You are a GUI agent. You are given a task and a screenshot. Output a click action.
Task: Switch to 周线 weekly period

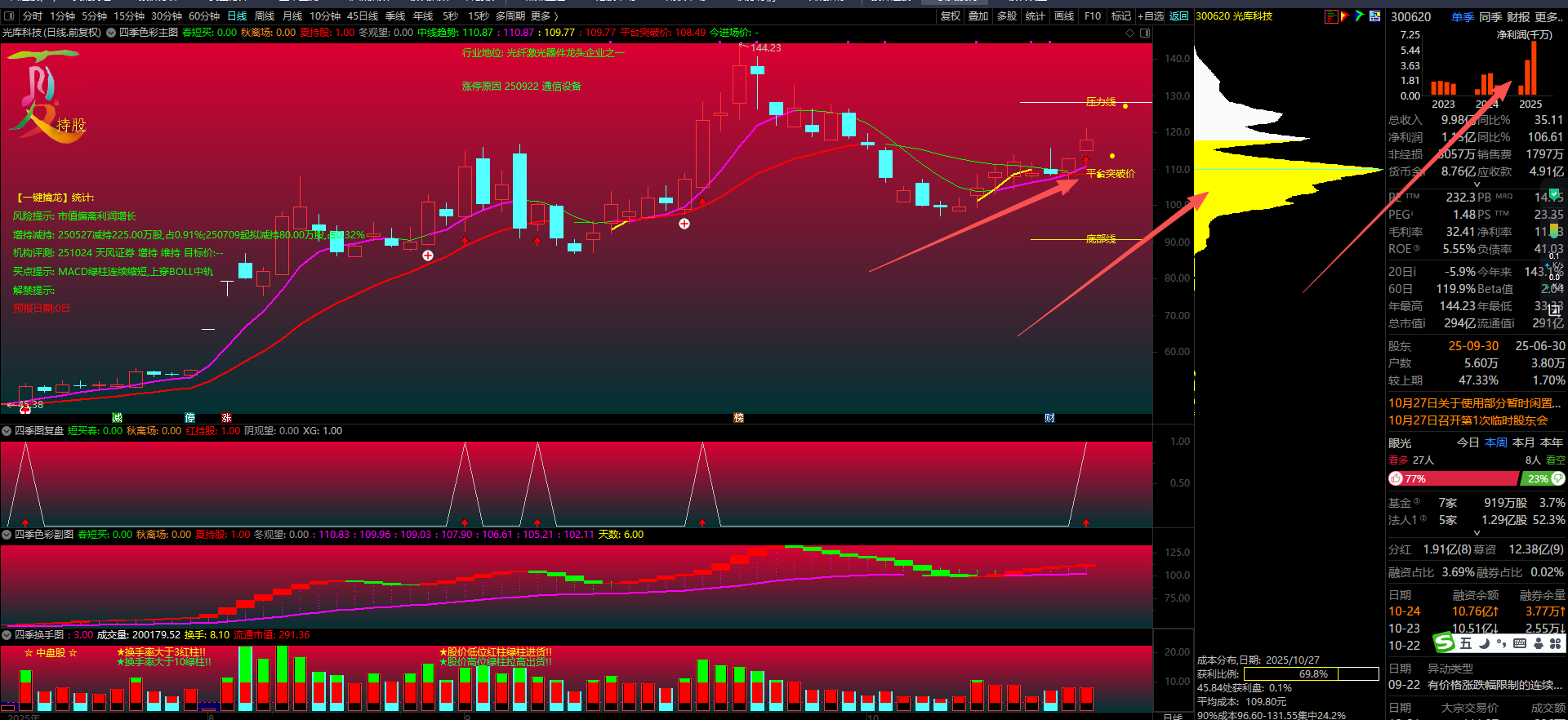click(x=265, y=16)
